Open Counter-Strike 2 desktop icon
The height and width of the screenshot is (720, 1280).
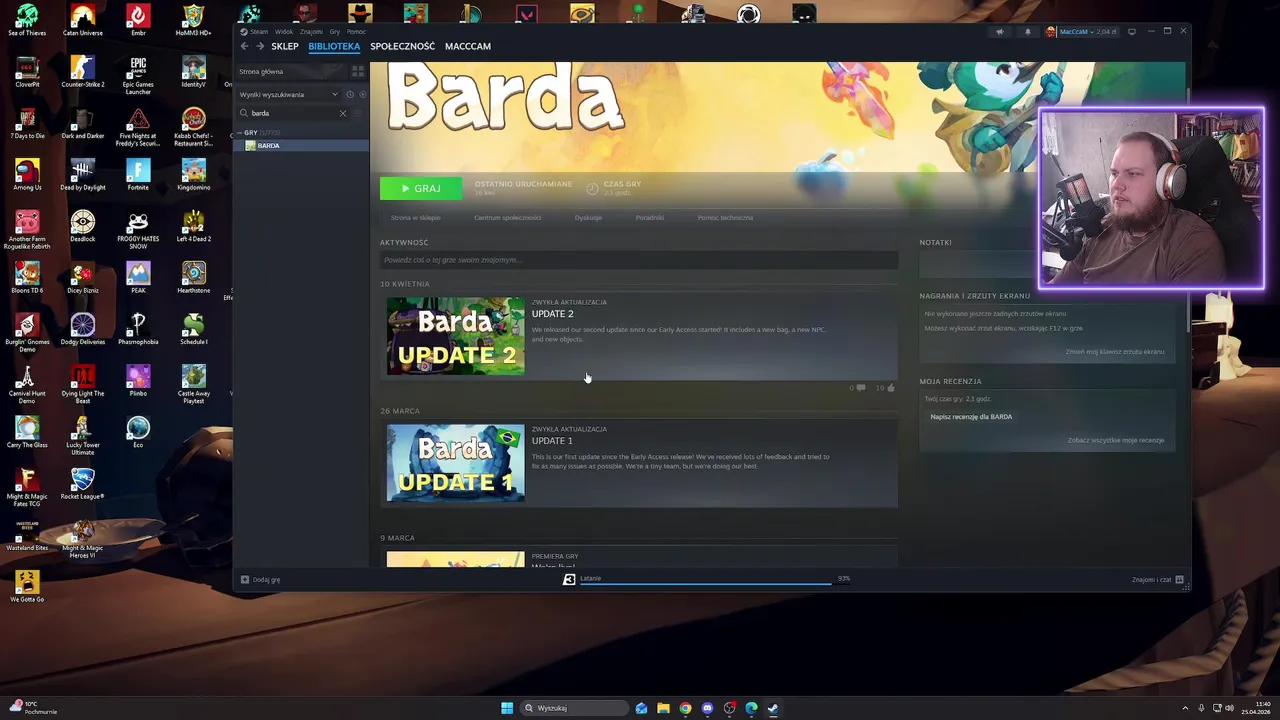tap(83, 71)
